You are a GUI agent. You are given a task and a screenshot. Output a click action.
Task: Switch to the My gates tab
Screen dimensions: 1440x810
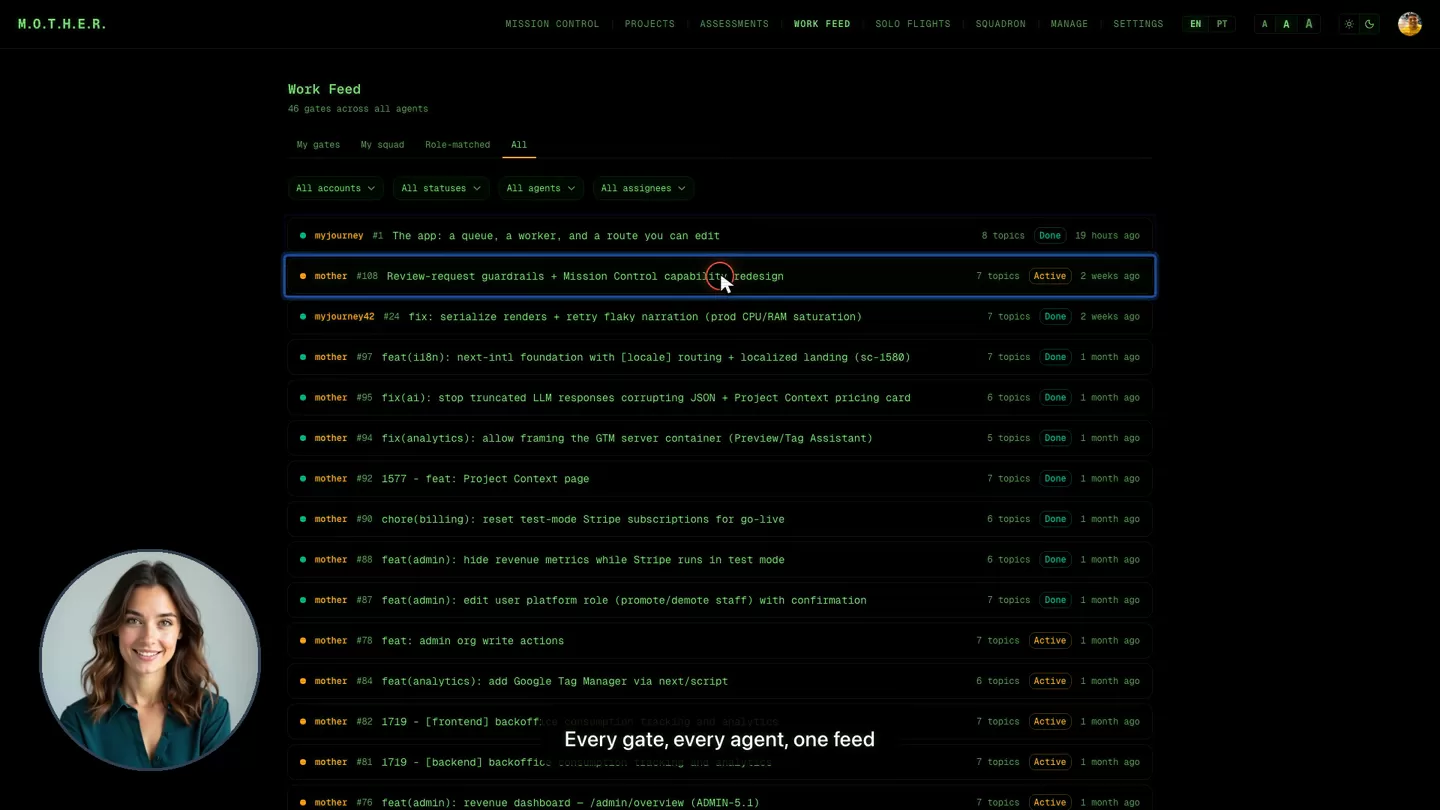(318, 145)
